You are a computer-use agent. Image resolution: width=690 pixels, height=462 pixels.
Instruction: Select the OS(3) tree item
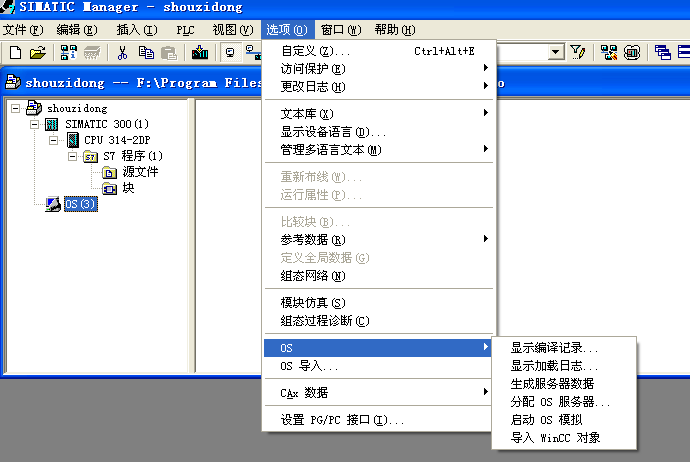(x=81, y=204)
